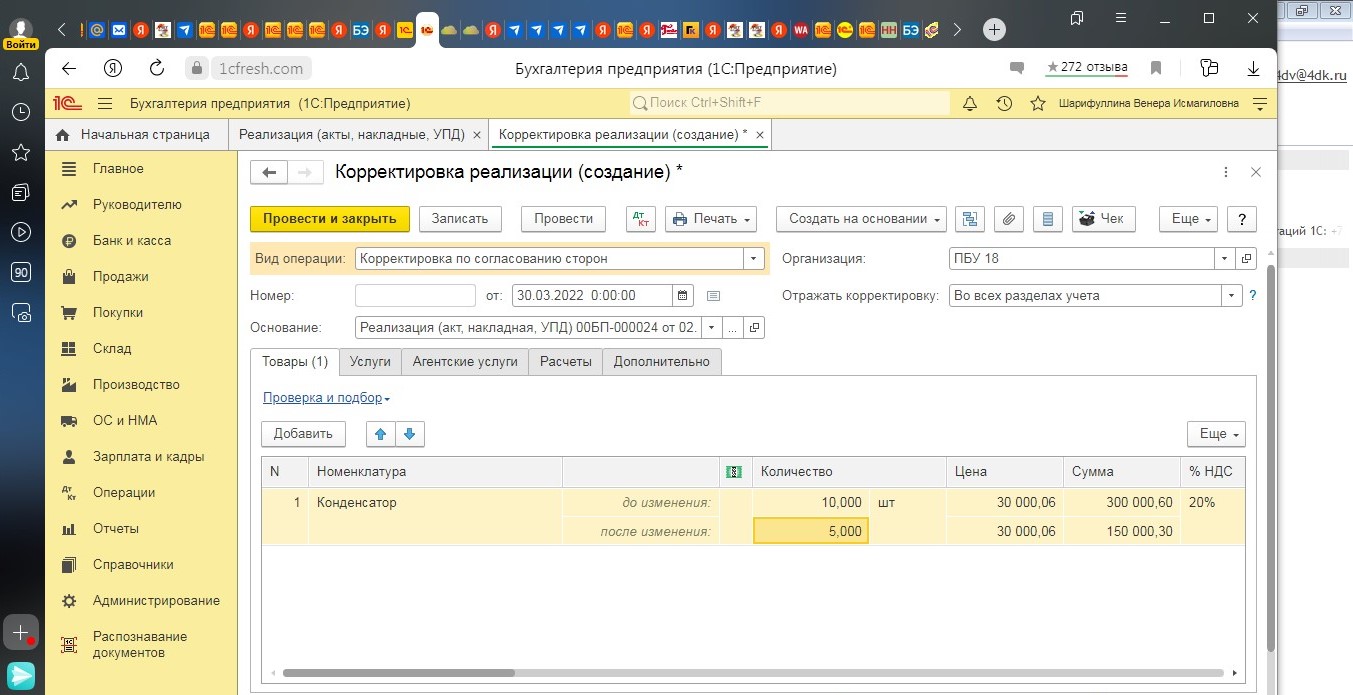Image resolution: width=1353 pixels, height=695 pixels.
Task: Click the Чек cash receipt button
Action: coord(1103,219)
